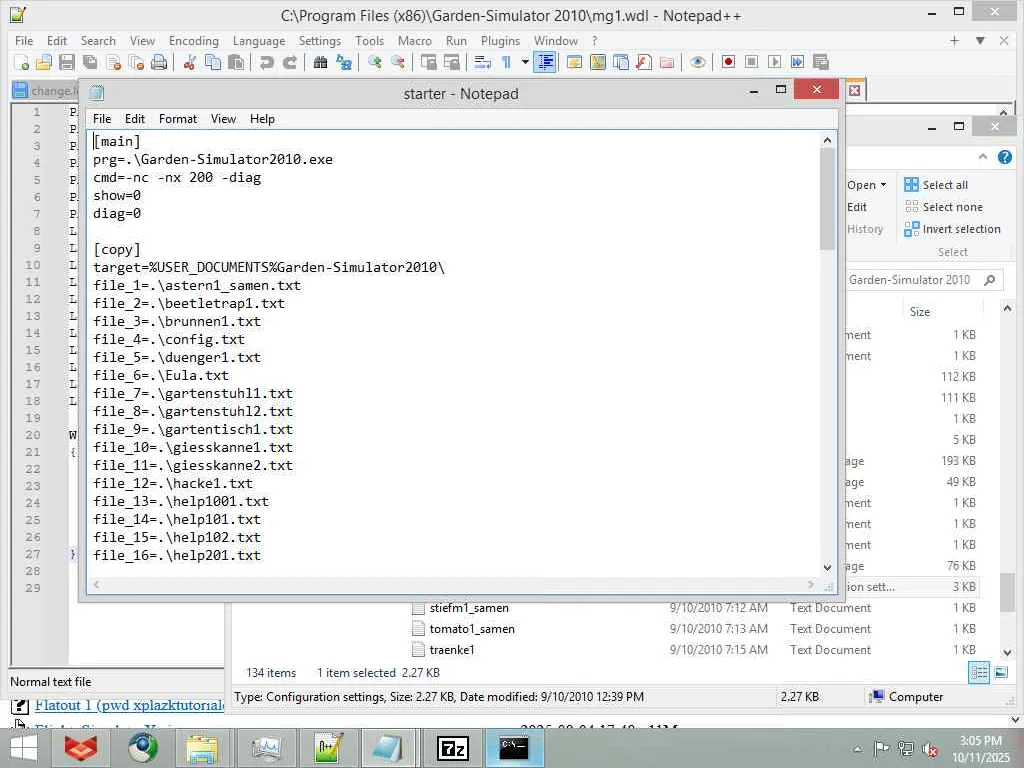Select tomato1_samen file in Explorer
The width and height of the screenshot is (1024, 768).
pos(472,629)
